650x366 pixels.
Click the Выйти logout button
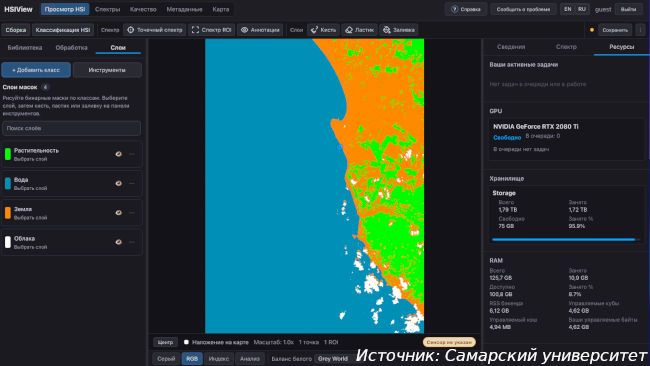(628, 9)
